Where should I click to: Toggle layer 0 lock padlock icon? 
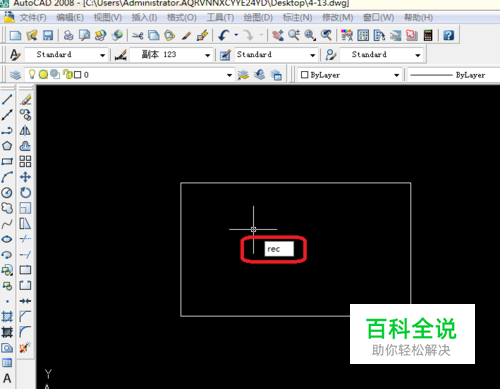click(68, 74)
